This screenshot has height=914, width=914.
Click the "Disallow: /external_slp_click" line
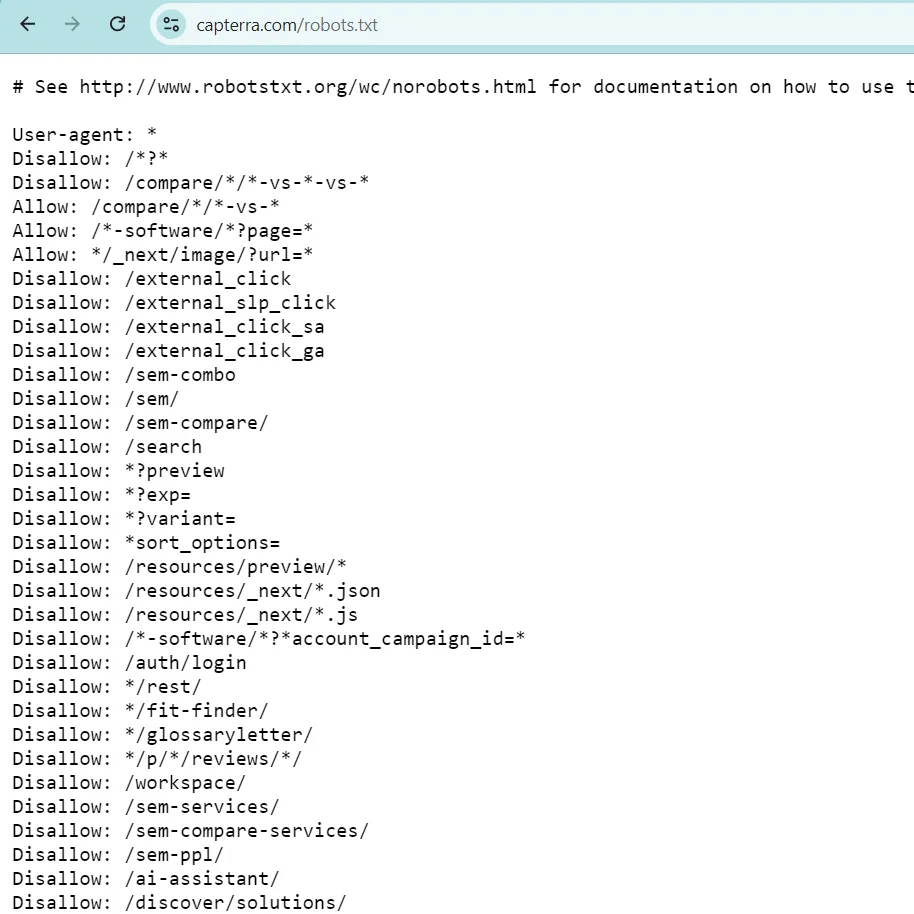tap(174, 303)
